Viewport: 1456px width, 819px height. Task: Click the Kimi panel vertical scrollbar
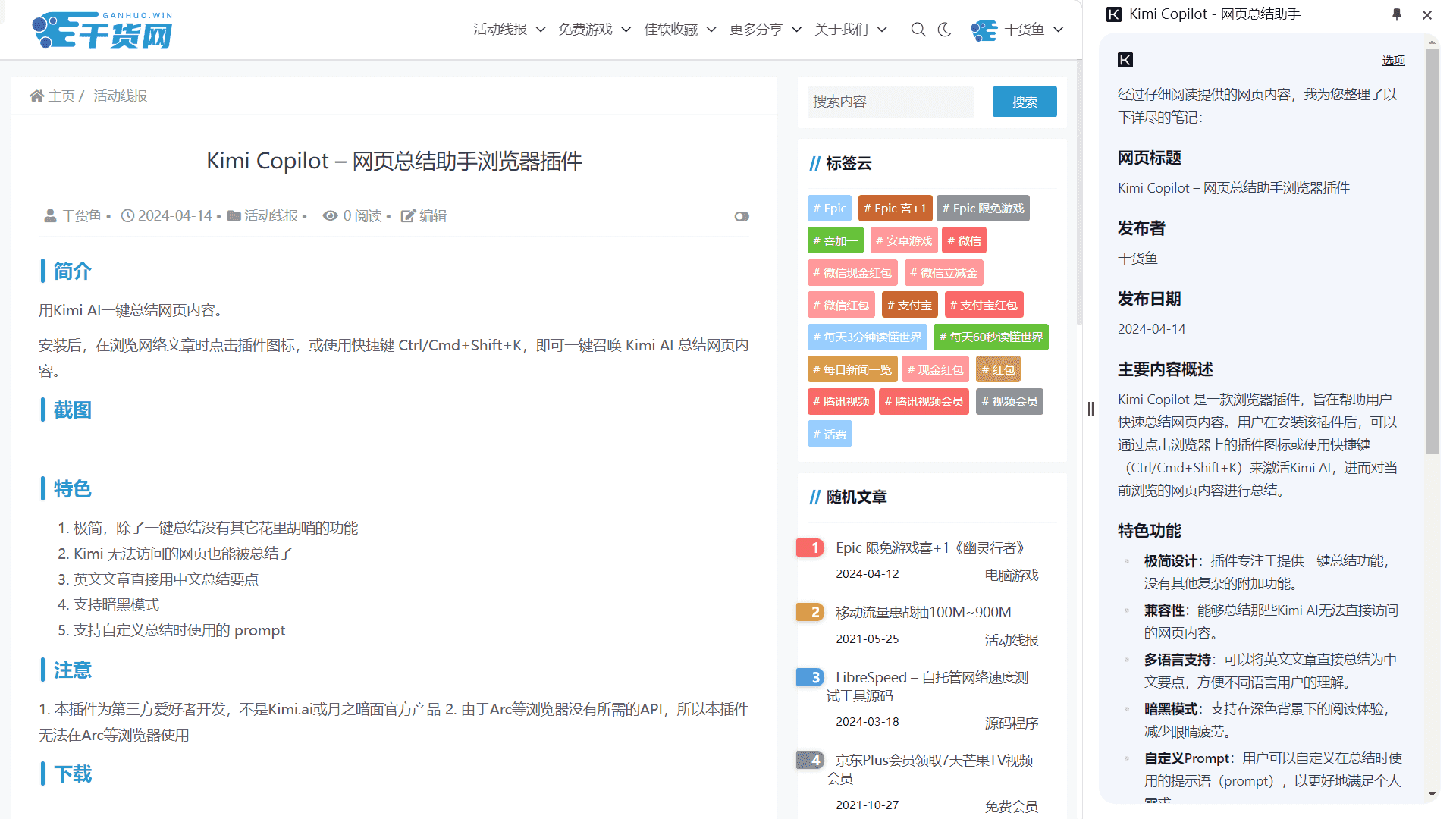pyautogui.click(x=1432, y=253)
